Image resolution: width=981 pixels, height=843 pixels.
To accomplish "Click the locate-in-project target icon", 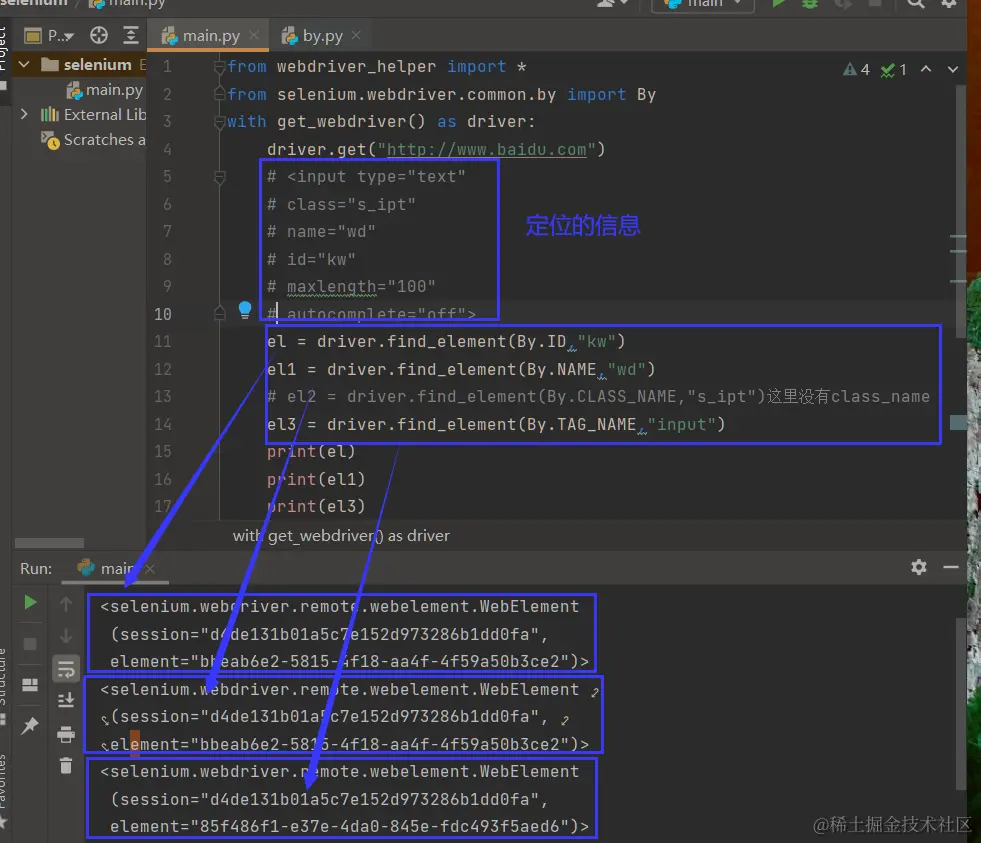I will (x=99, y=36).
